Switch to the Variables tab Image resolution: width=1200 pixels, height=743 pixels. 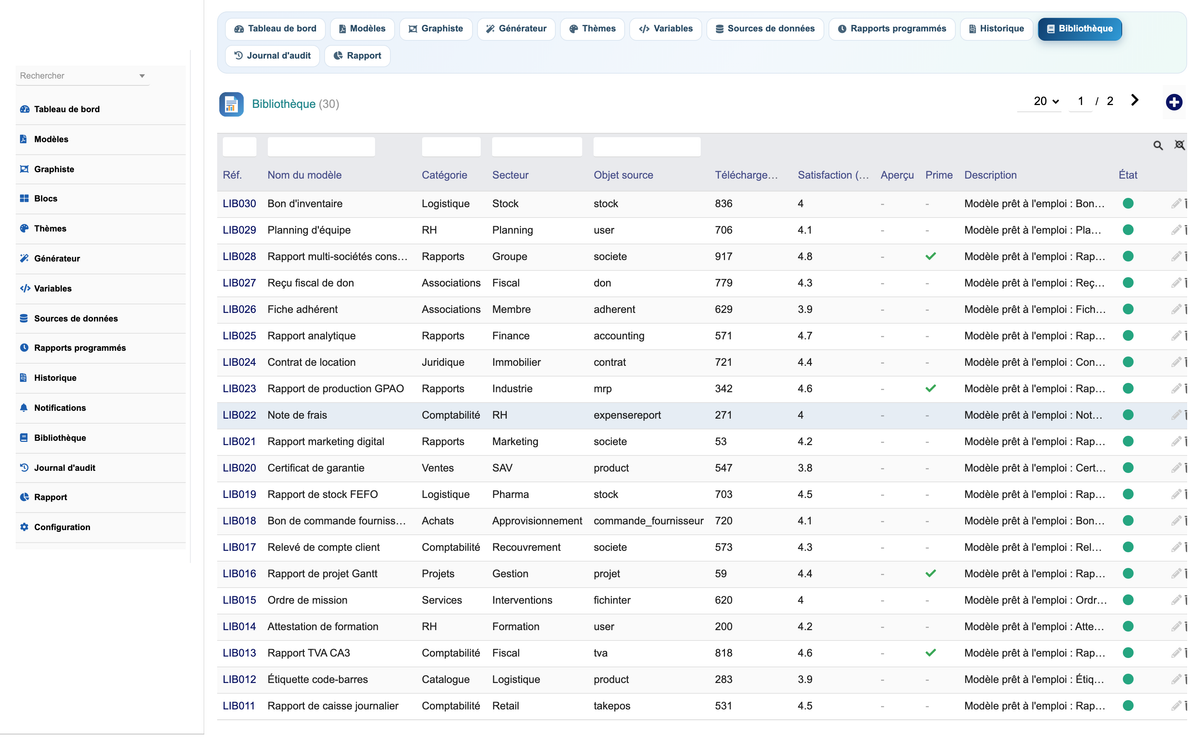click(666, 29)
